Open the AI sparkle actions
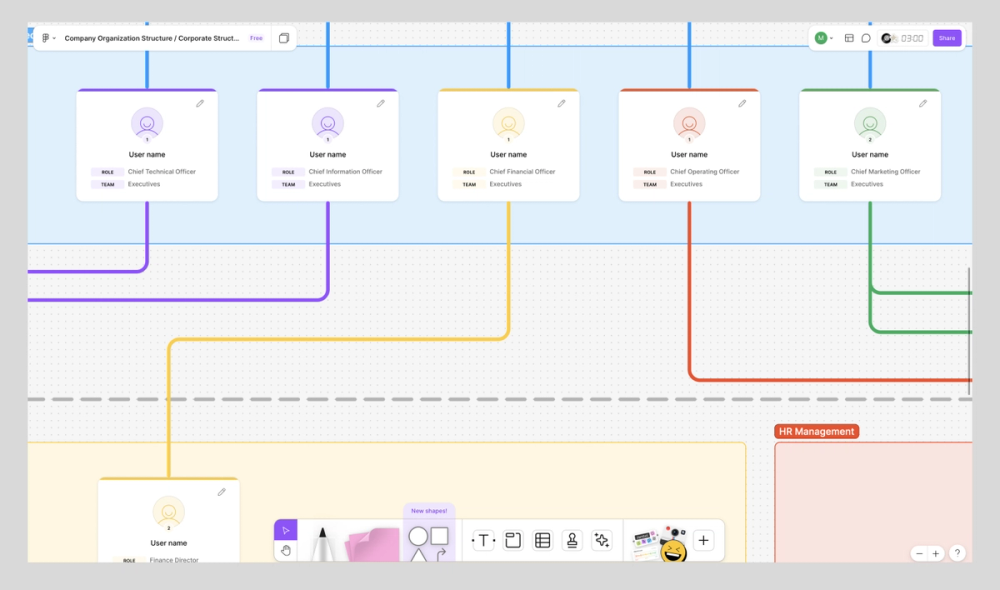Screen dimensions: 1000x590 (601, 540)
